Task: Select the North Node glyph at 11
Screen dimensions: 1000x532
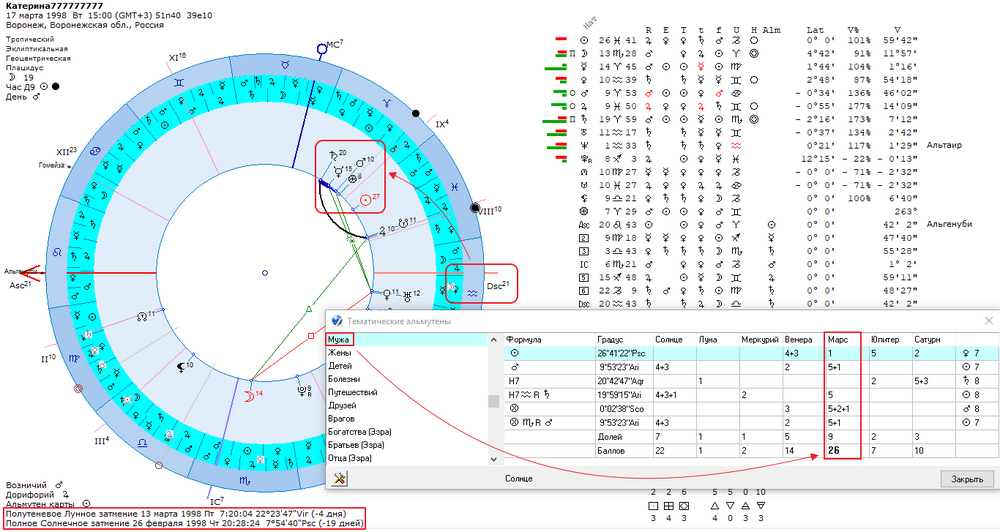Action: click(142, 316)
